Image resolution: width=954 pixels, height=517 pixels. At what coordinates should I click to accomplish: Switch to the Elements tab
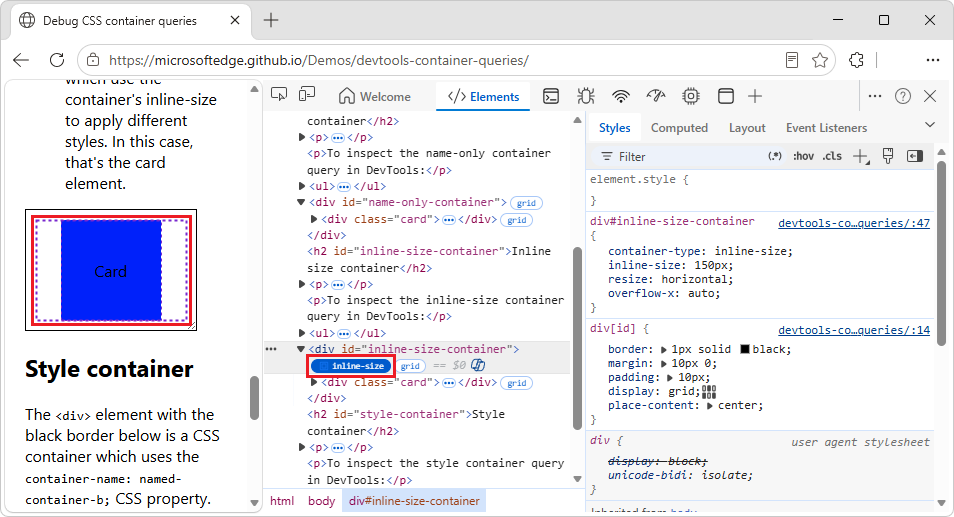(483, 97)
